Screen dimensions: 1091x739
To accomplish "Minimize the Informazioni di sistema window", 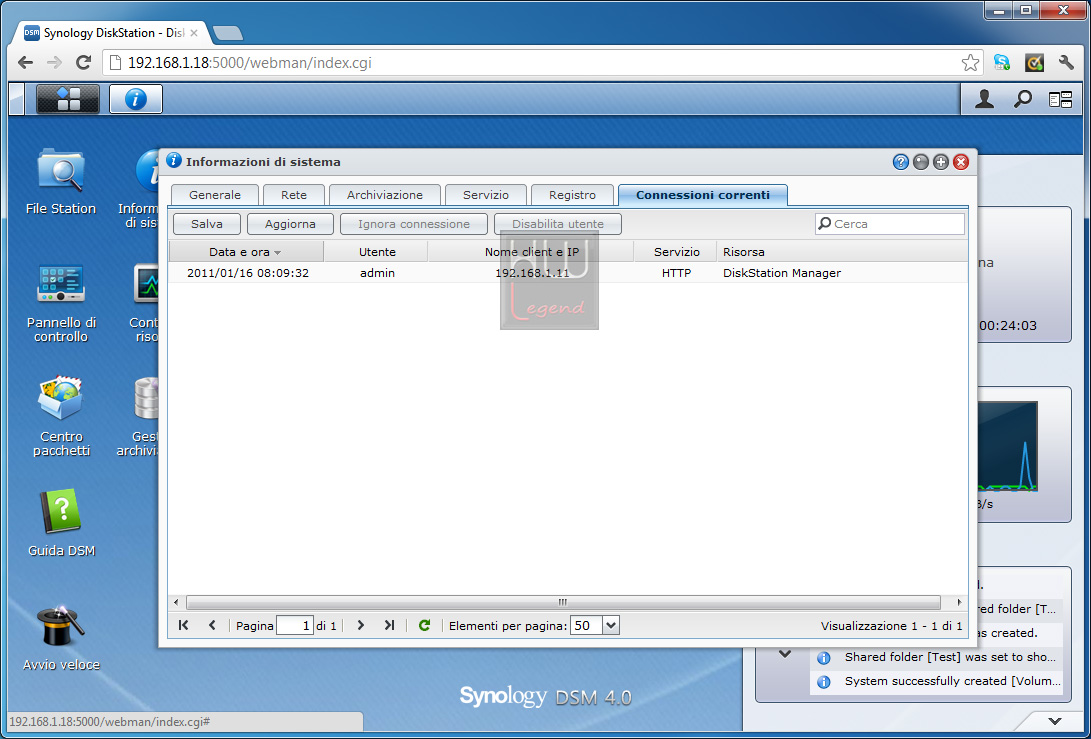I will pos(921,162).
